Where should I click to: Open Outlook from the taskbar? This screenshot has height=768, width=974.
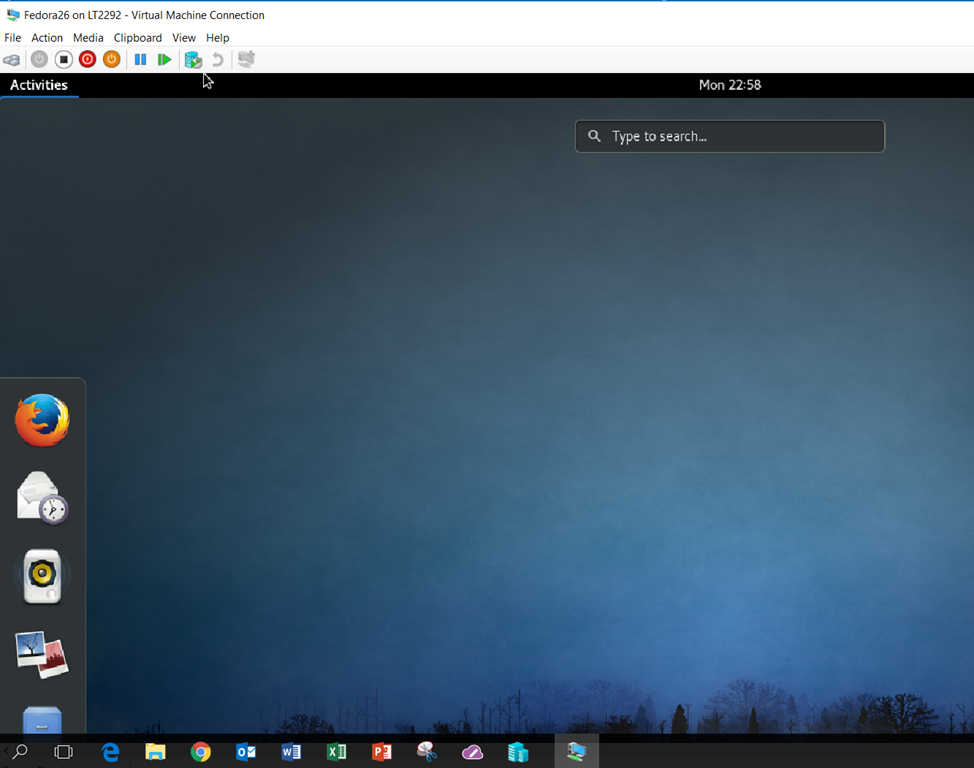(246, 752)
